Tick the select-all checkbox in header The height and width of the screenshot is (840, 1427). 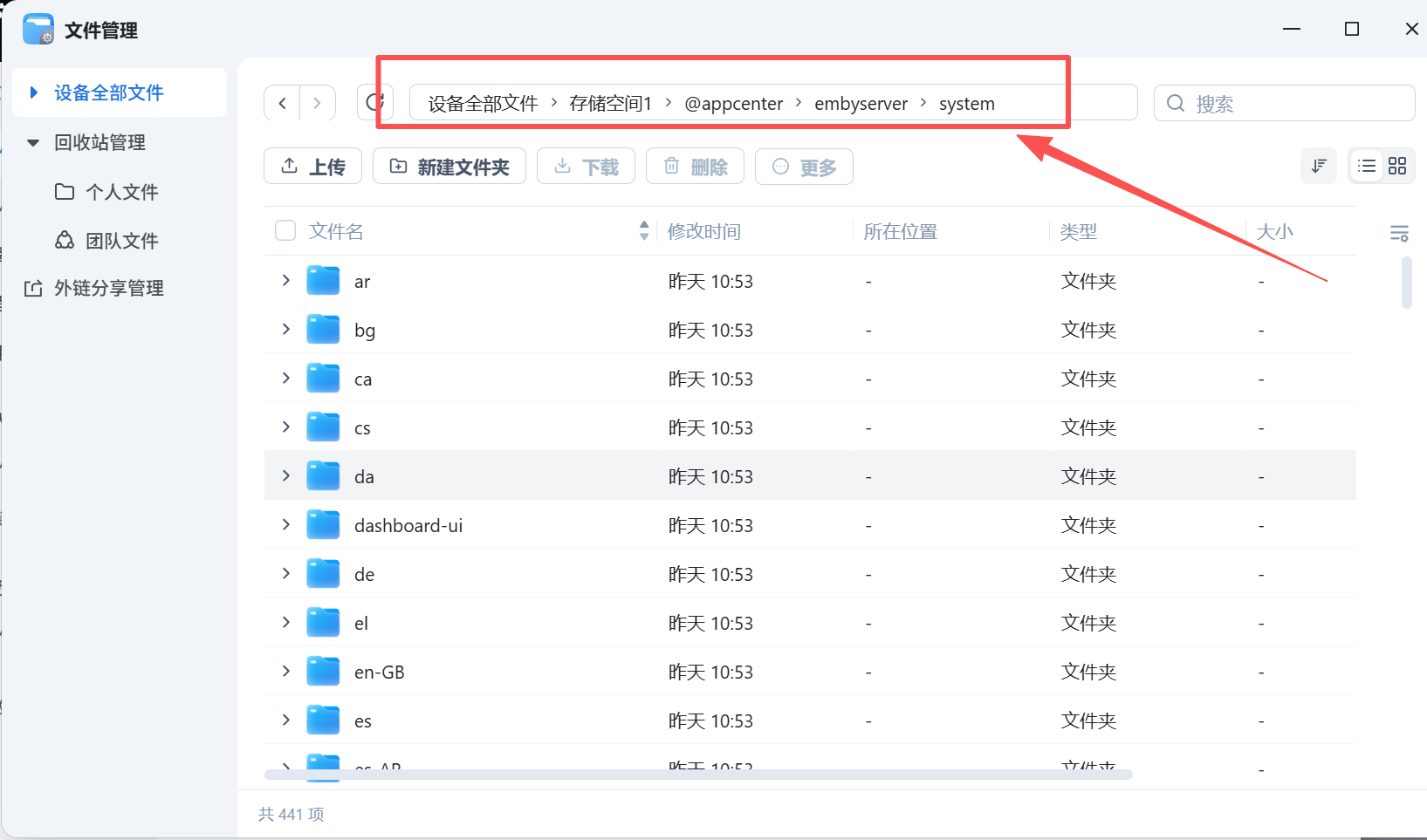tap(285, 230)
